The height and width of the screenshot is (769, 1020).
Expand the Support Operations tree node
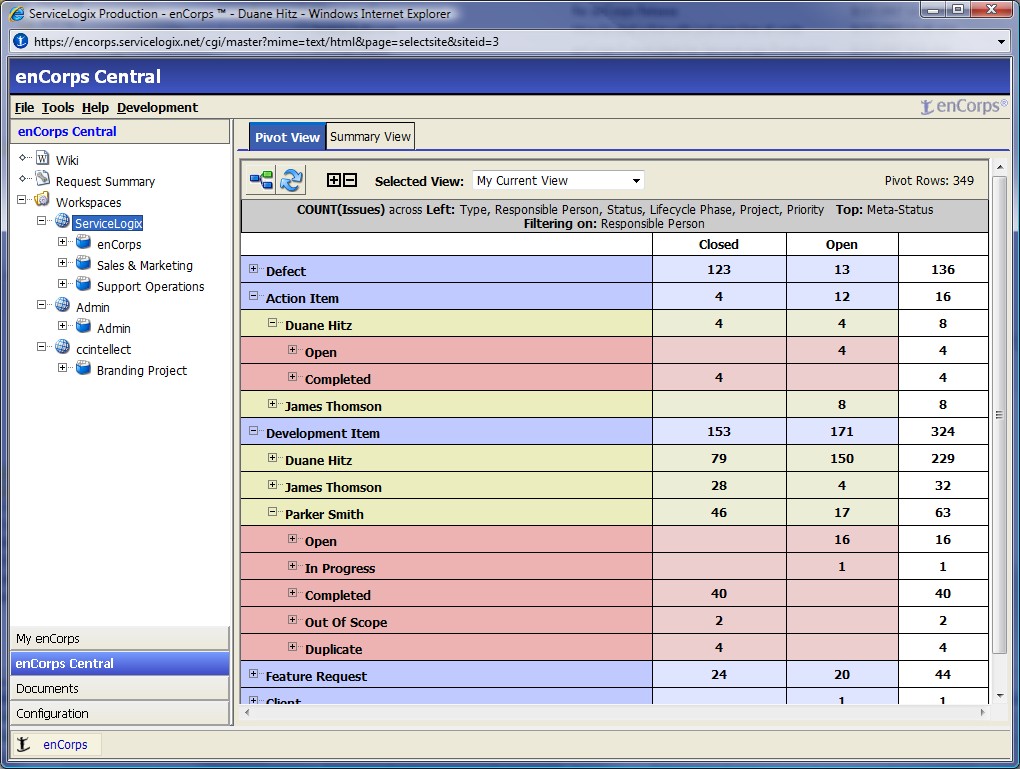coord(62,284)
